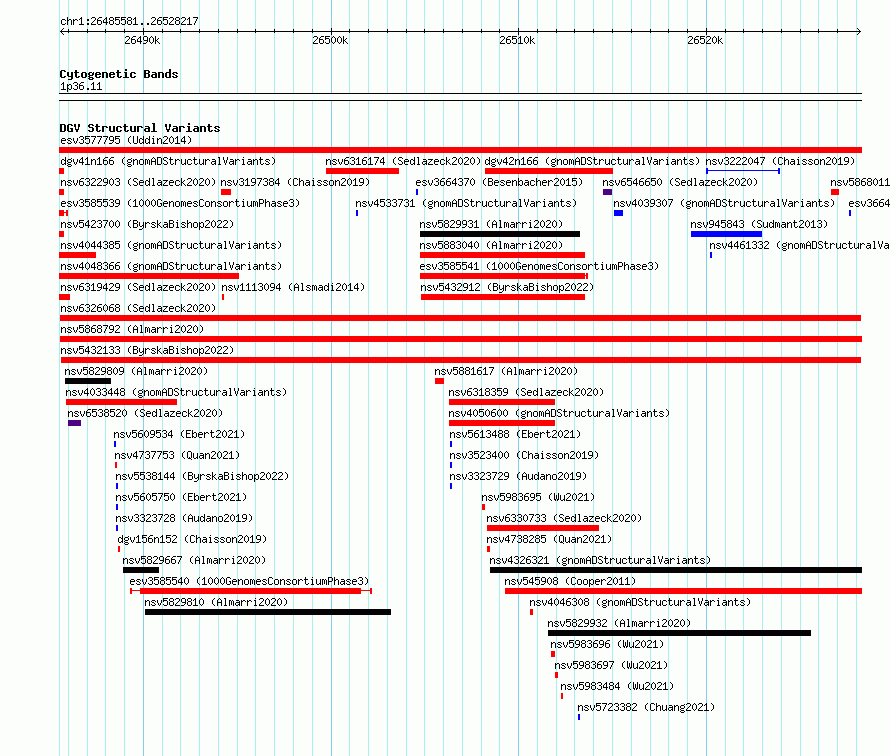
Task: Click the nsv3197384 (Chaisson2019) label
Action: pos(295,182)
